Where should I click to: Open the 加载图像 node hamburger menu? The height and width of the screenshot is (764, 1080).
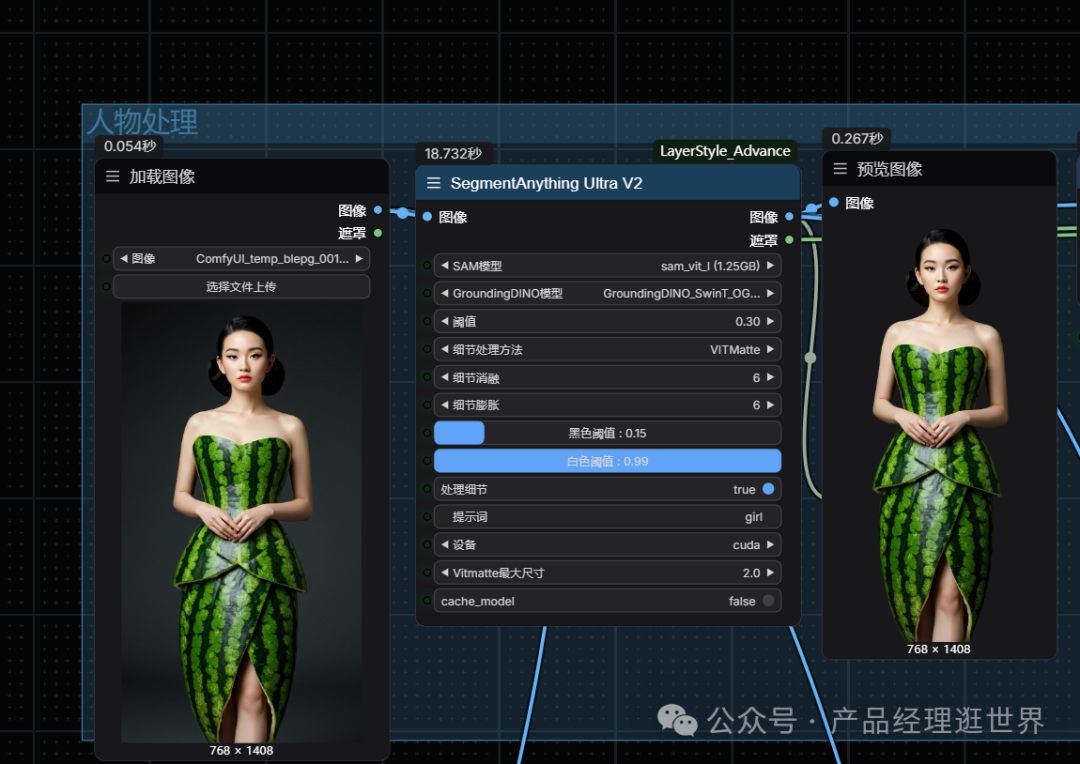(112, 176)
